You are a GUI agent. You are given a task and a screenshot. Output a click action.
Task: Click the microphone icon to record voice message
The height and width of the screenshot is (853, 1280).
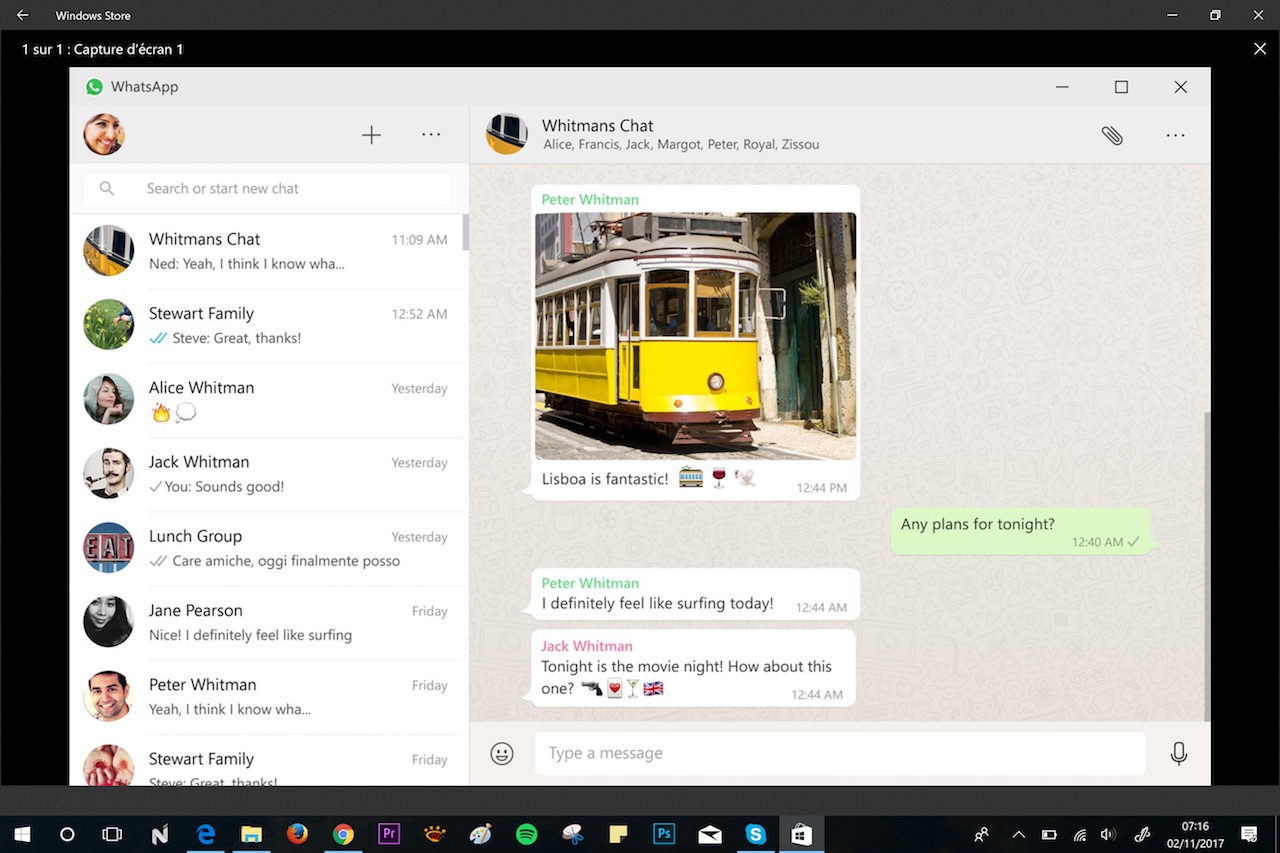click(x=1179, y=753)
